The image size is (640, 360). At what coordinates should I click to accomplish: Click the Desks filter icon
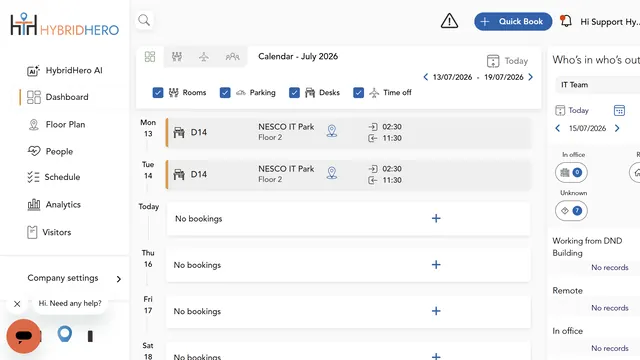pyautogui.click(x=310, y=93)
